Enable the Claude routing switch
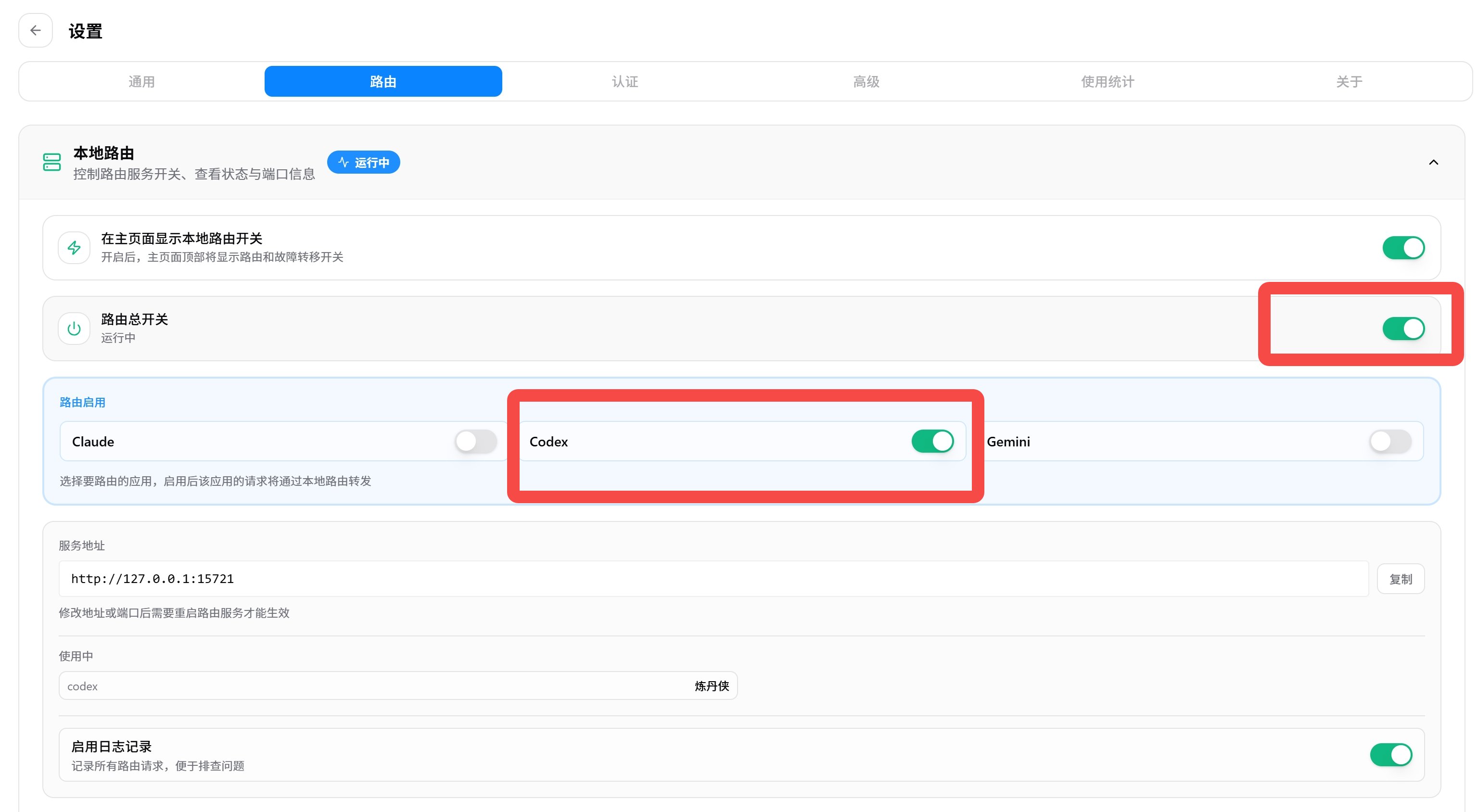 click(x=476, y=441)
